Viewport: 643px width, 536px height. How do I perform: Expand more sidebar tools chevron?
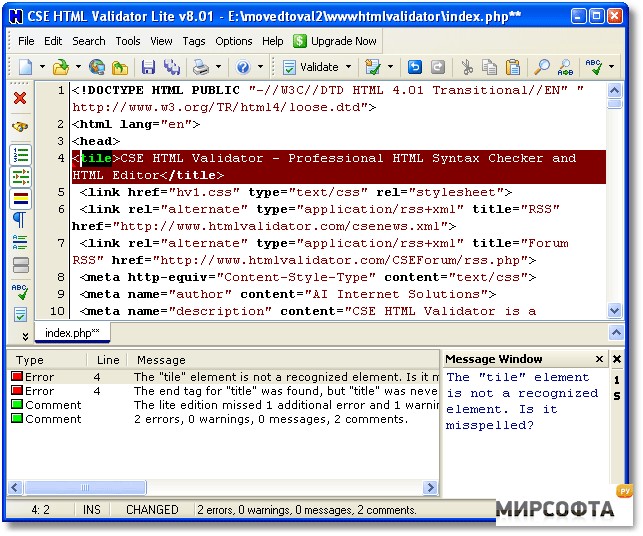pyautogui.click(x=25, y=336)
